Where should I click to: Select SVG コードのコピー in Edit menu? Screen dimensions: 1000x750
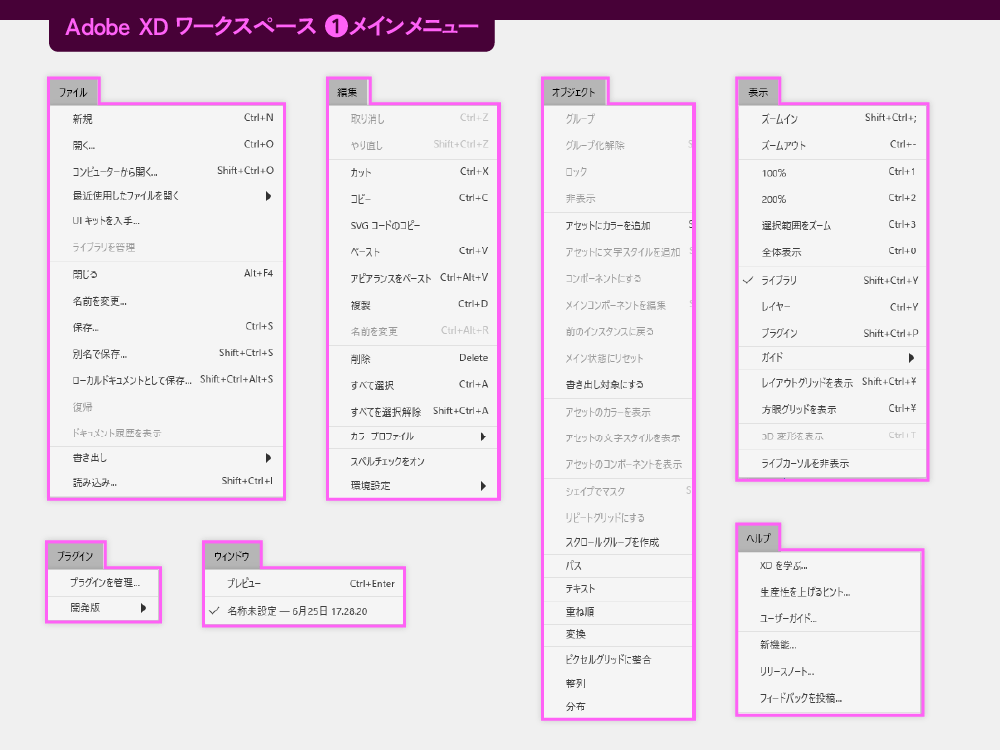coord(413,225)
